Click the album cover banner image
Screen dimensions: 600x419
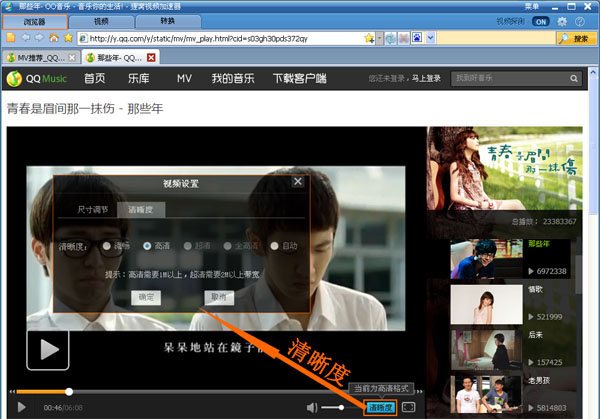pyautogui.click(x=505, y=168)
